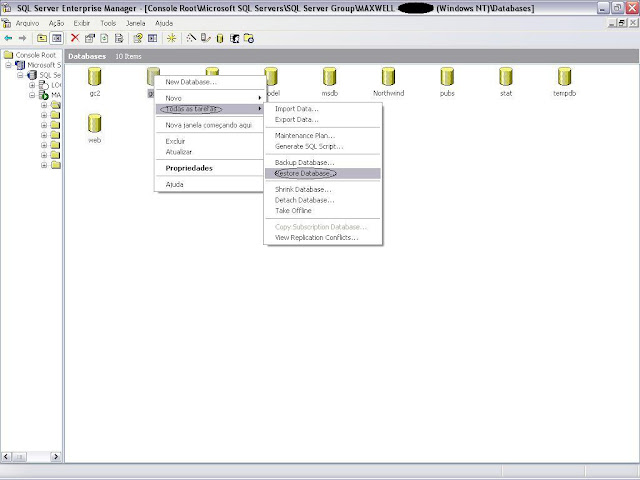
Task: Open the Exibir menu
Action: tap(82, 23)
